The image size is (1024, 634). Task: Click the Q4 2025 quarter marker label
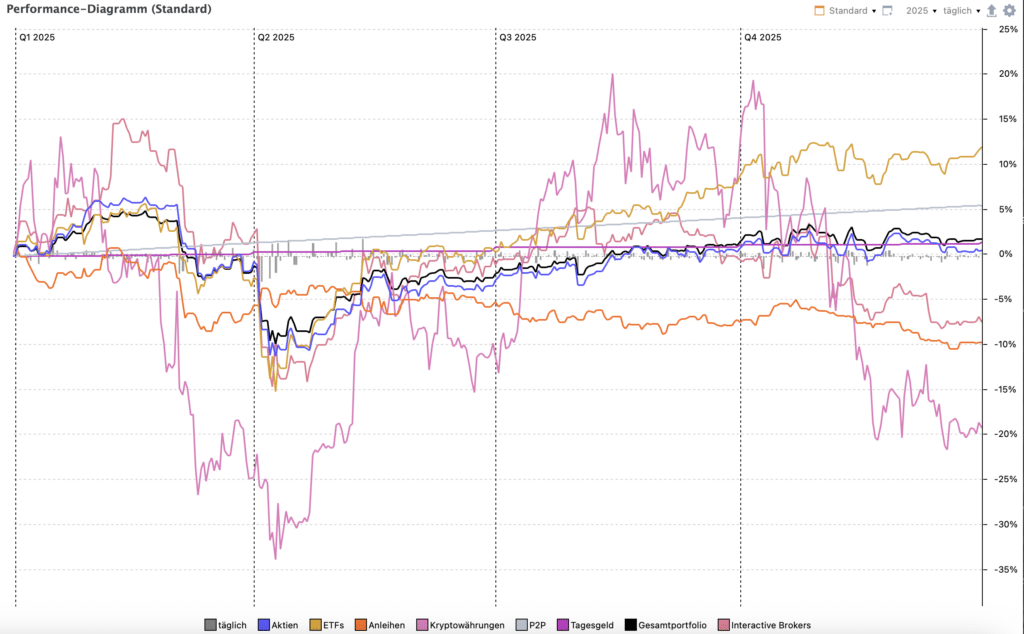(762, 37)
